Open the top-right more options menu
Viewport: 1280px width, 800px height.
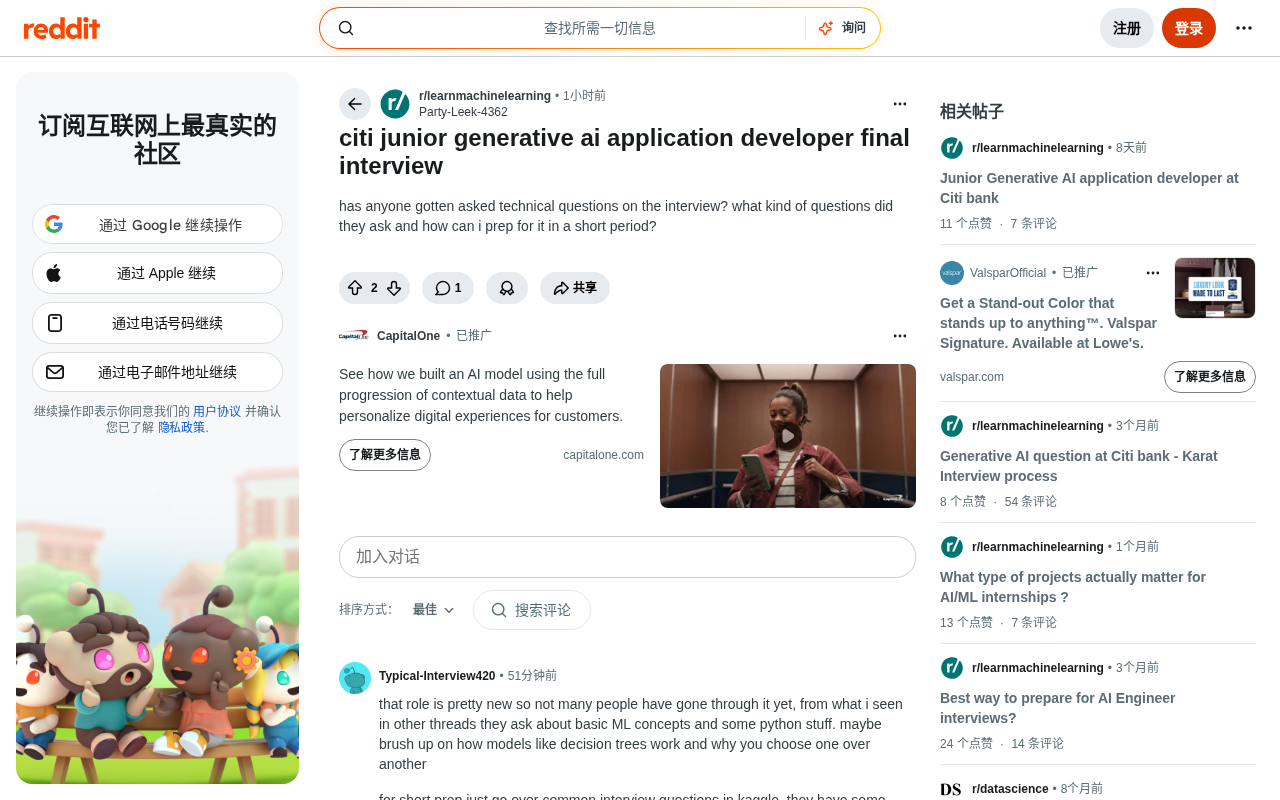tap(1244, 28)
